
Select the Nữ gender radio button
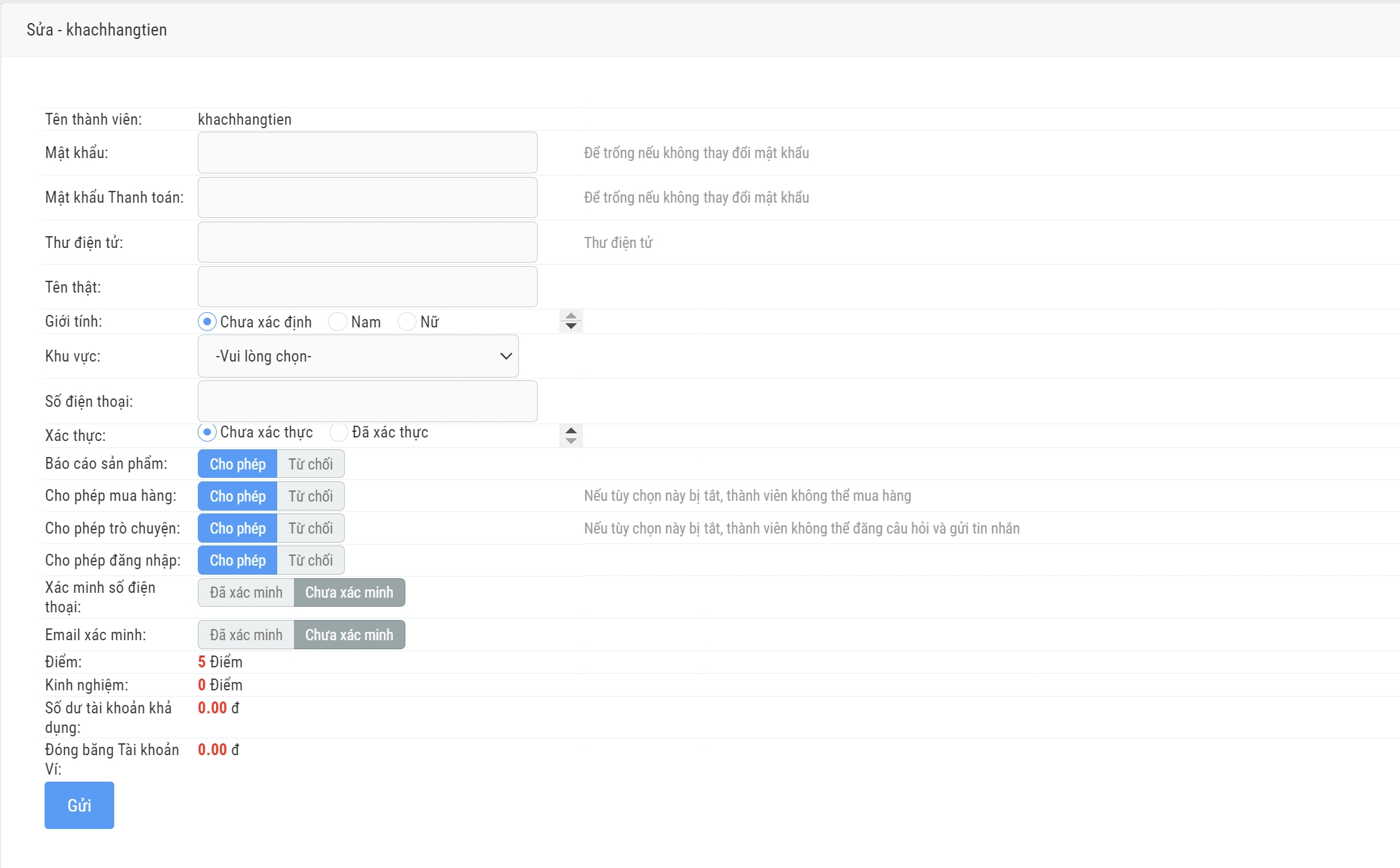pyautogui.click(x=407, y=322)
